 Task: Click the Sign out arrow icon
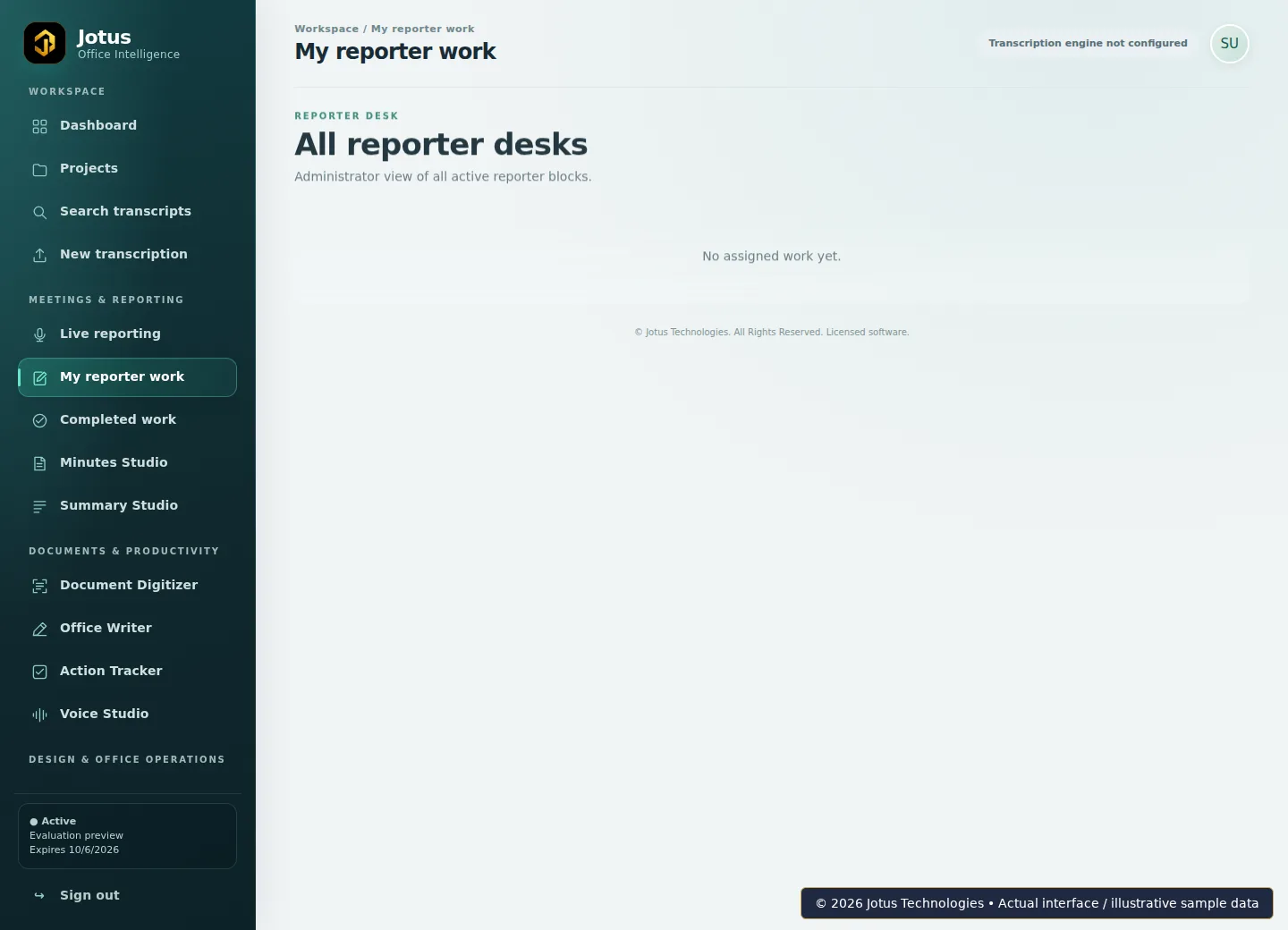tap(39, 896)
